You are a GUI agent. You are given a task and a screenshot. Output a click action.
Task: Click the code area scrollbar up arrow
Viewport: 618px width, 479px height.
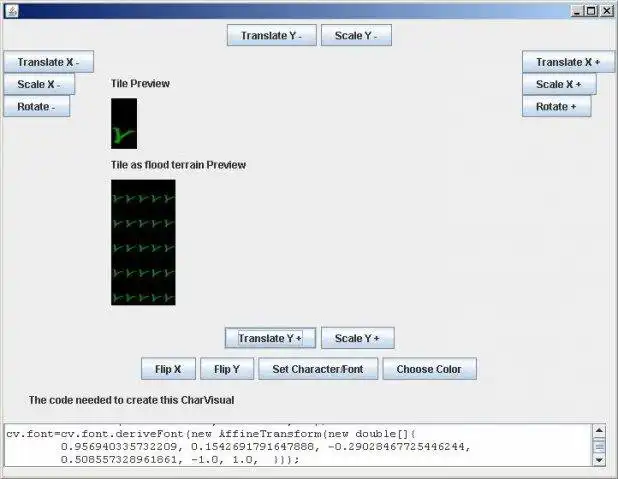point(599,430)
